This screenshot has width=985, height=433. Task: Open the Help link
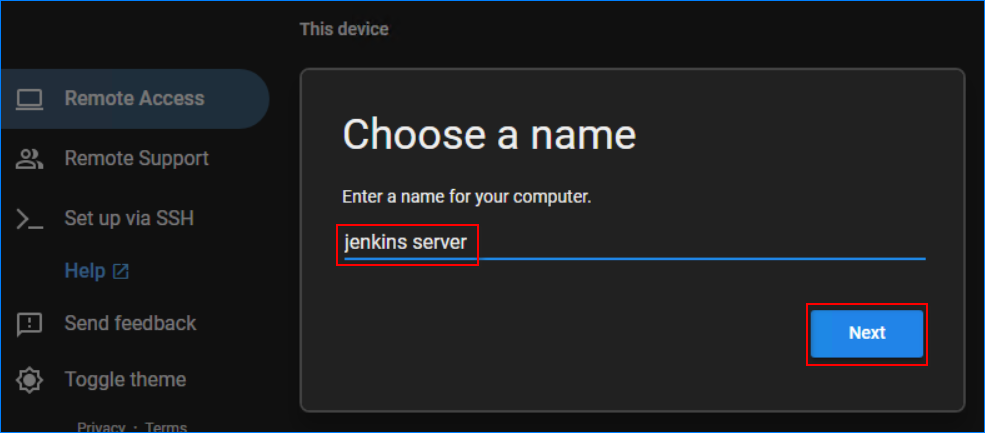[x=85, y=271]
